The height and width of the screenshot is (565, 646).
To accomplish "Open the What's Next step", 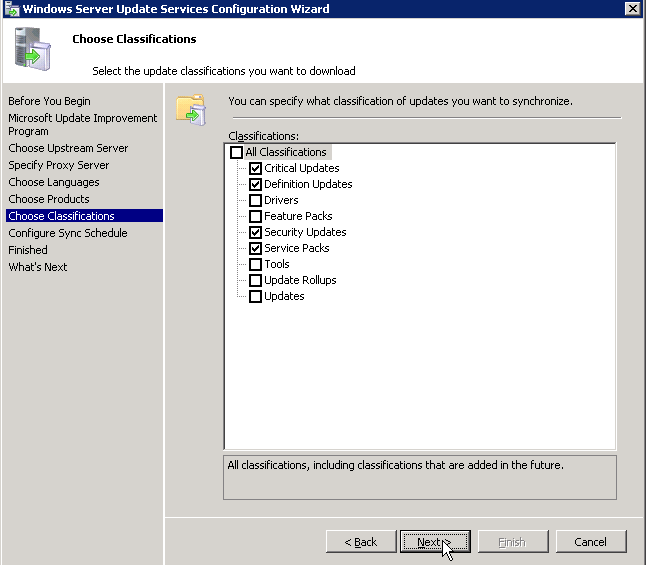I will coord(38,267).
